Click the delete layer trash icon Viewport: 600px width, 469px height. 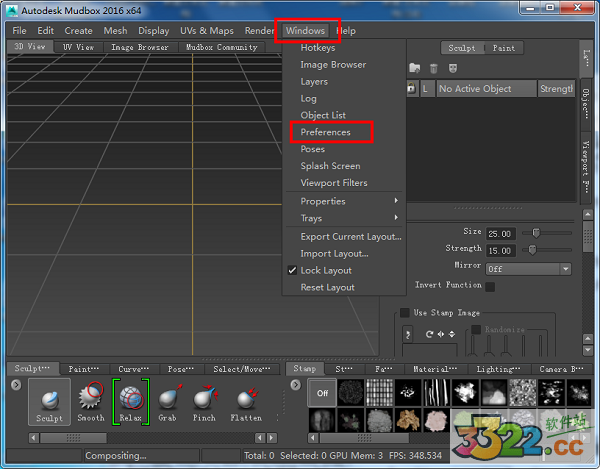click(433, 68)
